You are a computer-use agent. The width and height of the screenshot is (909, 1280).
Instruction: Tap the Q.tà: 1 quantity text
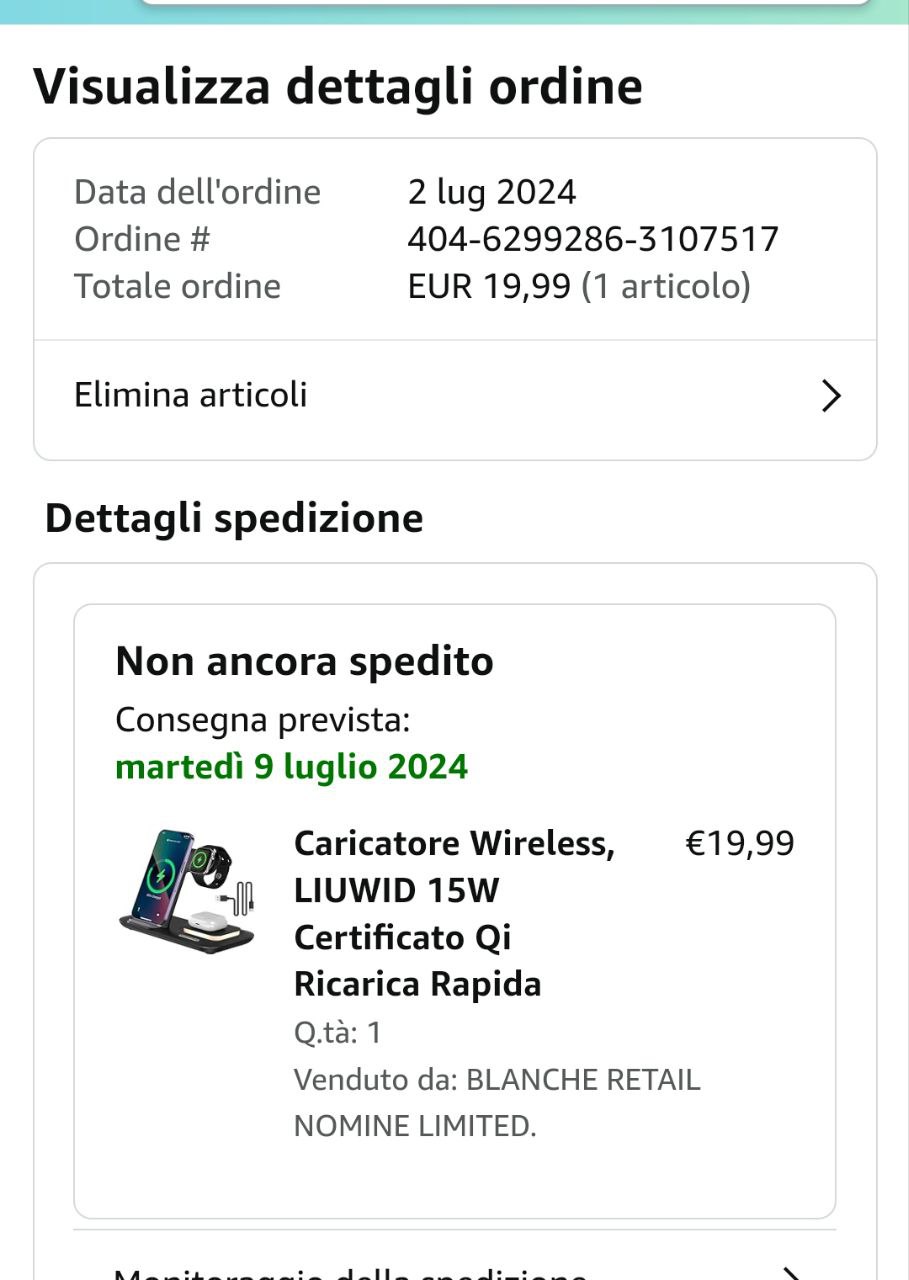(x=338, y=1032)
